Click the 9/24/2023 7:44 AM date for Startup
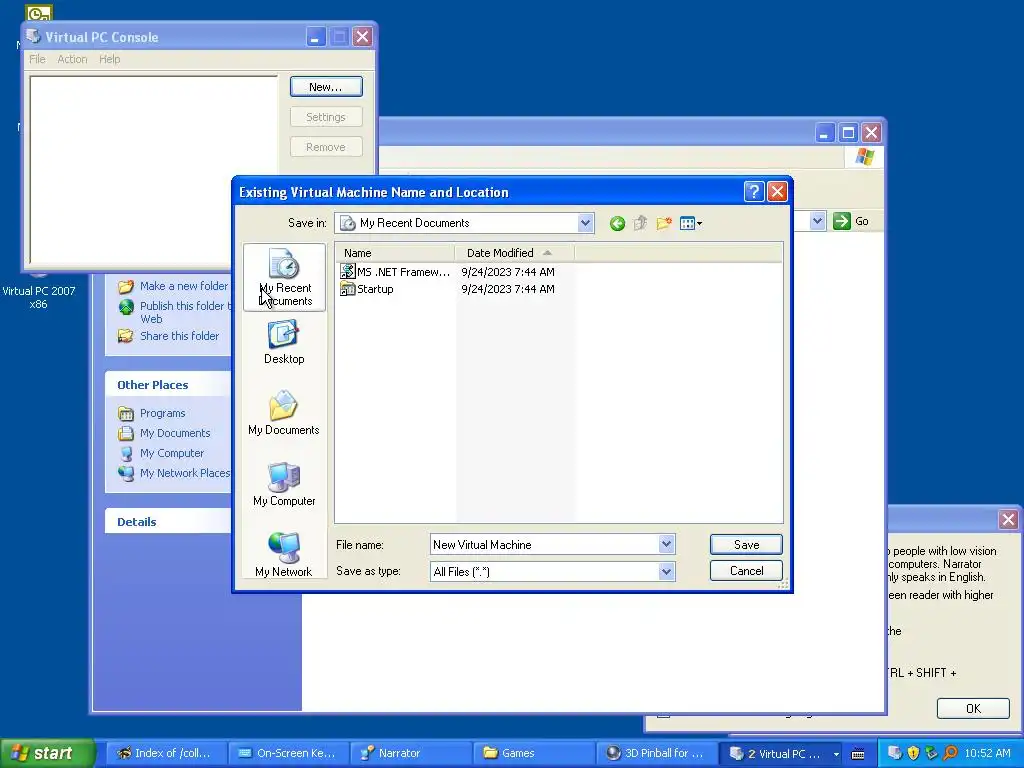Screen dimensions: 1024x768 [x=507, y=289]
